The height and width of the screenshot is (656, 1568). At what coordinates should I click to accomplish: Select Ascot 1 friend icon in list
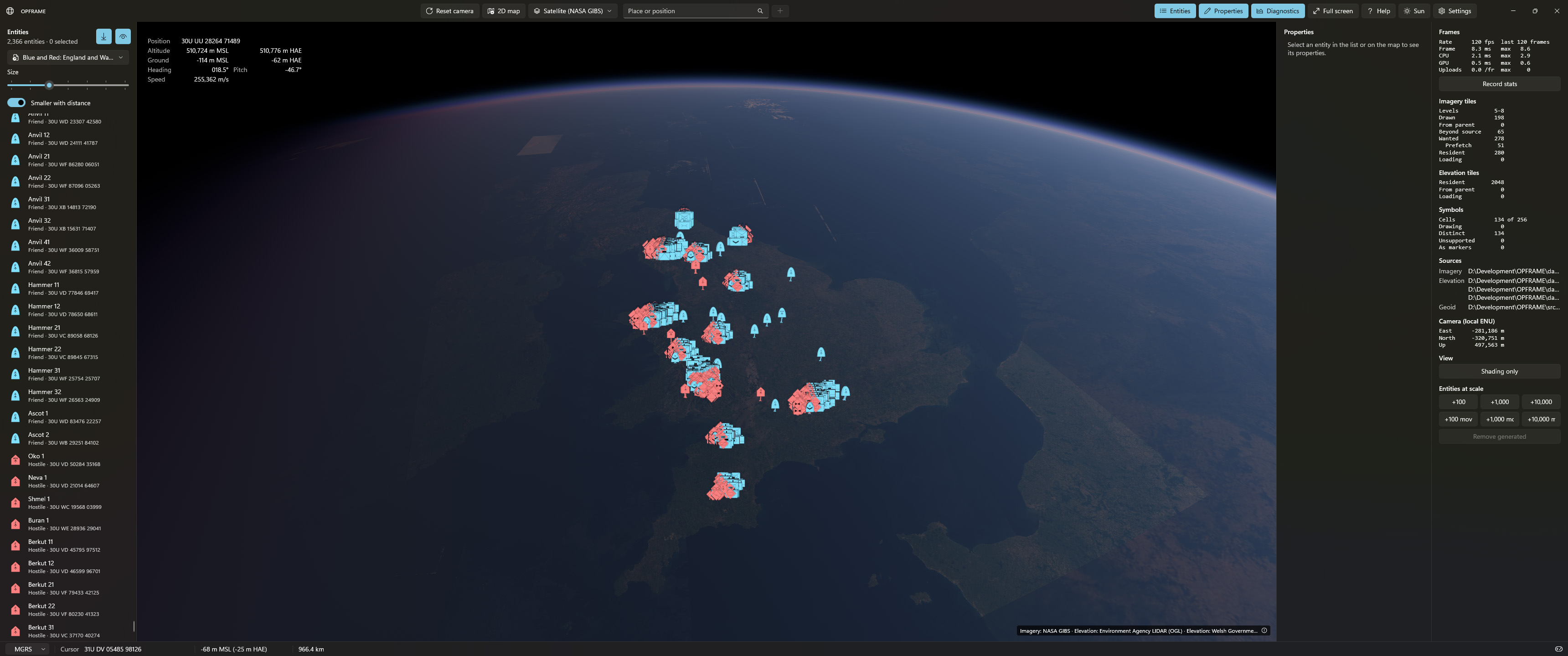point(15,417)
